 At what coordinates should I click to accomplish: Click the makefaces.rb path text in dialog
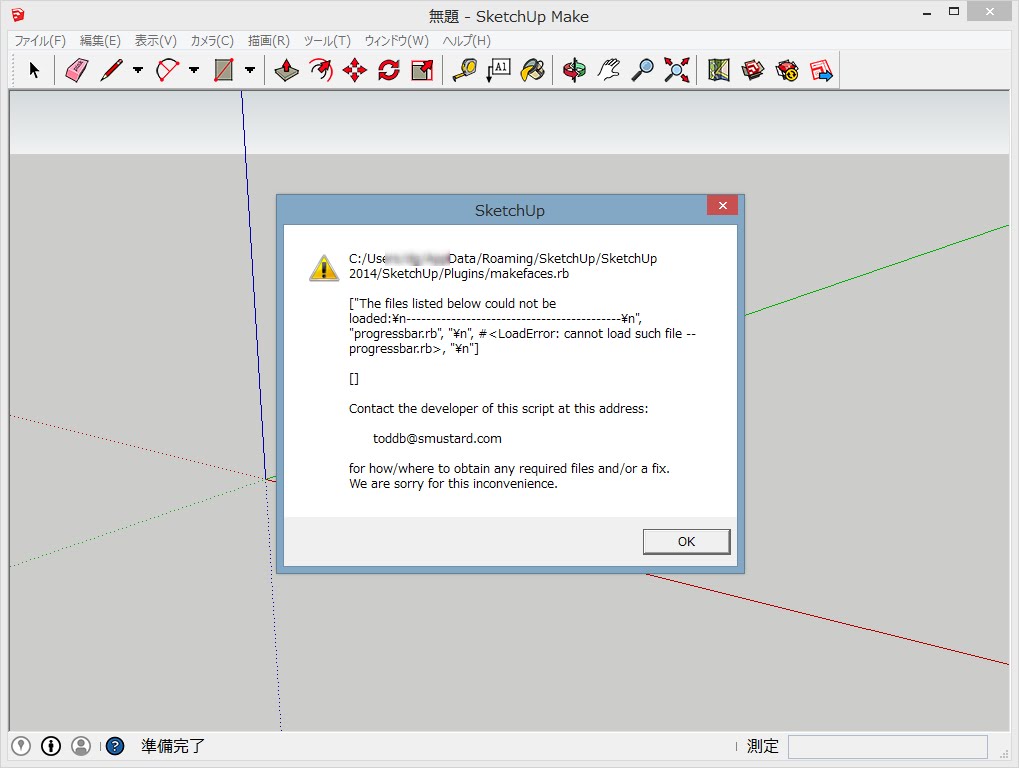[x=503, y=266]
